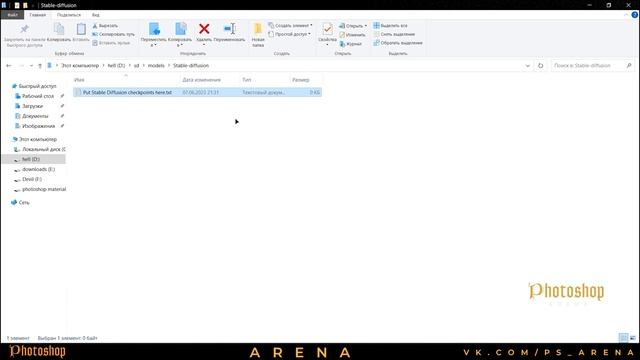This screenshot has height=360, width=640.
Task: Click the search magnifier icon
Action: (629, 66)
